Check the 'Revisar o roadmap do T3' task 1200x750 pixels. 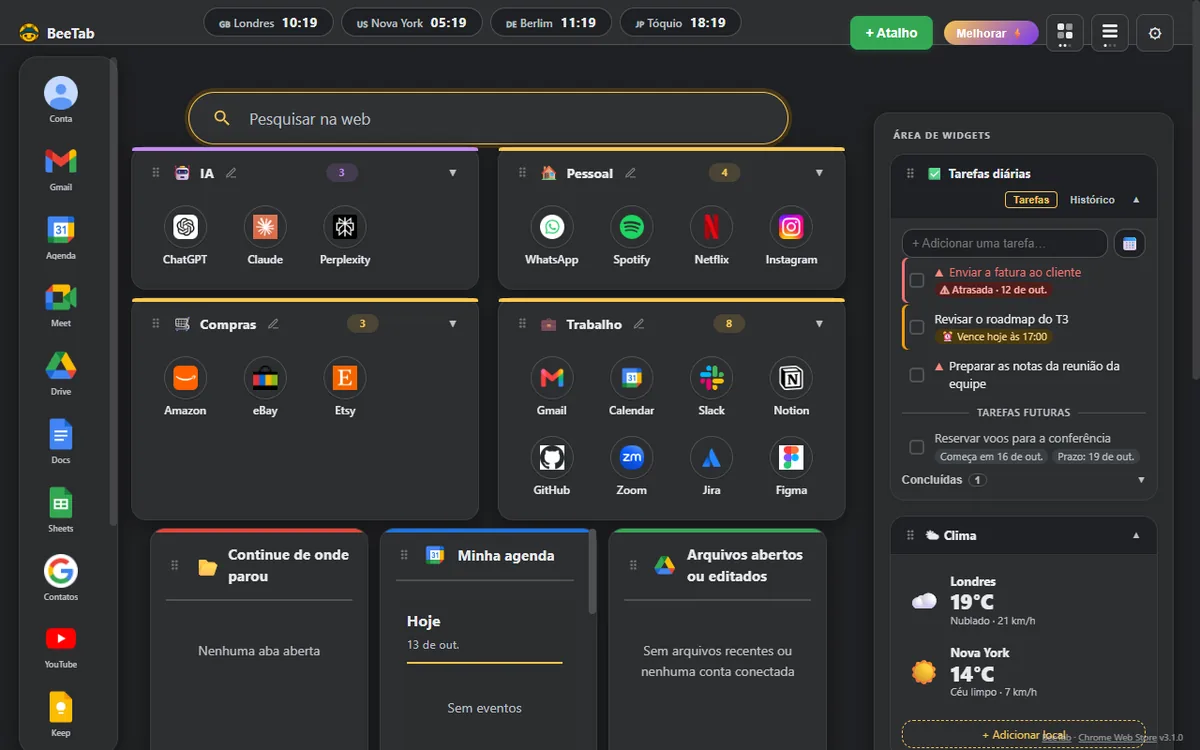tap(916, 327)
